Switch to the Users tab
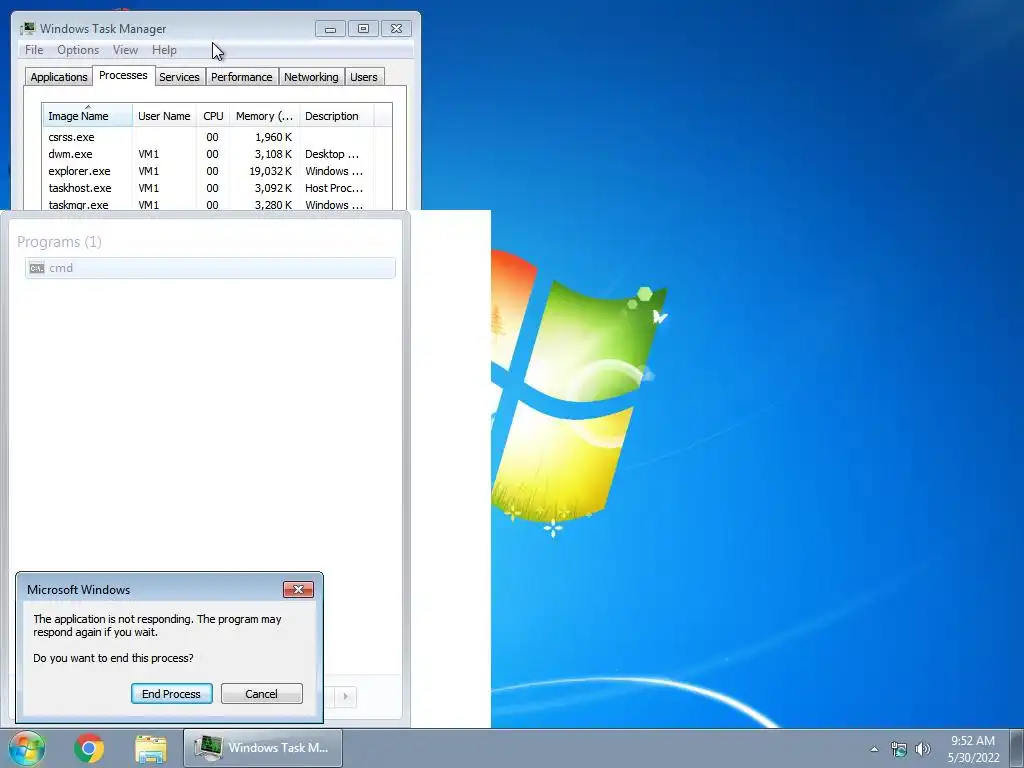 click(x=364, y=77)
